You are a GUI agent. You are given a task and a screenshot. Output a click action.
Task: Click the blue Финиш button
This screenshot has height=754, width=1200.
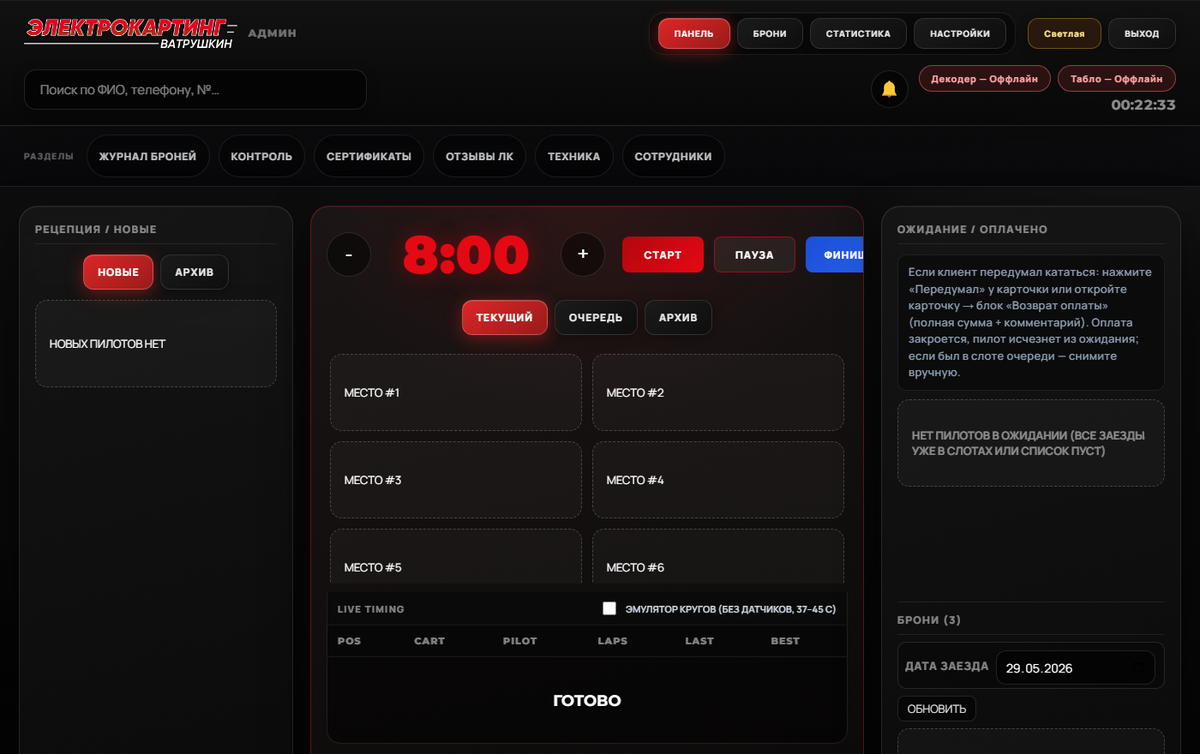pyautogui.click(x=834, y=255)
